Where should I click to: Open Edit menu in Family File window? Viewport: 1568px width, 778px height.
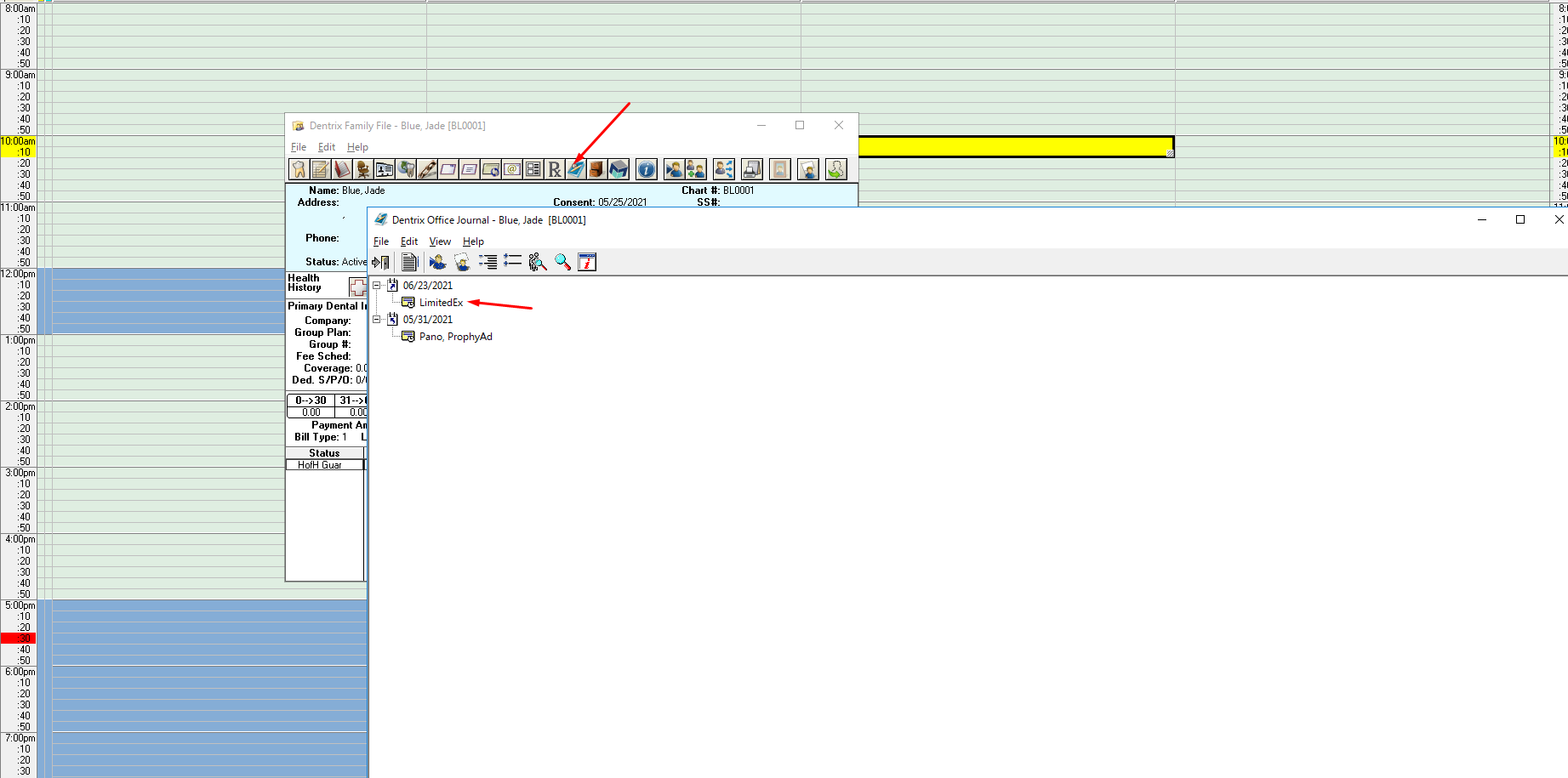tap(327, 147)
